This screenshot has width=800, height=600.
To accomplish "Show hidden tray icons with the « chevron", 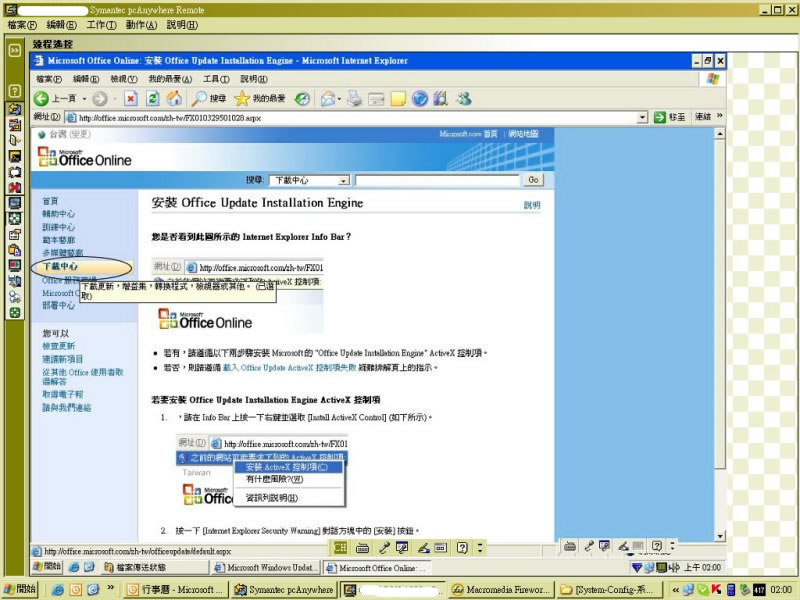I will (x=676, y=590).
